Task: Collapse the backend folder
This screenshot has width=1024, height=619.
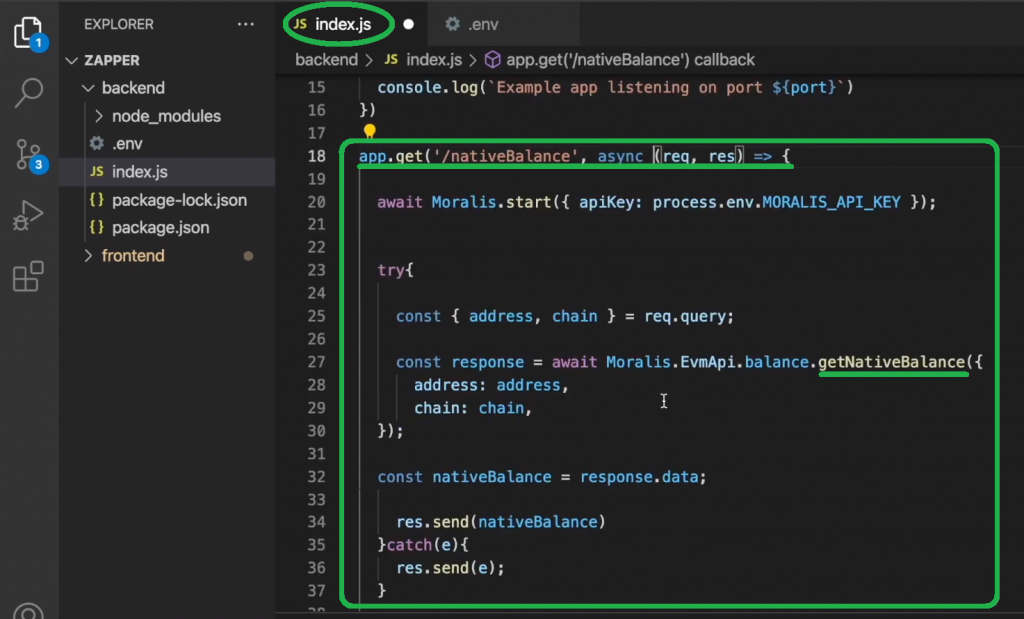Action: pyautogui.click(x=88, y=87)
